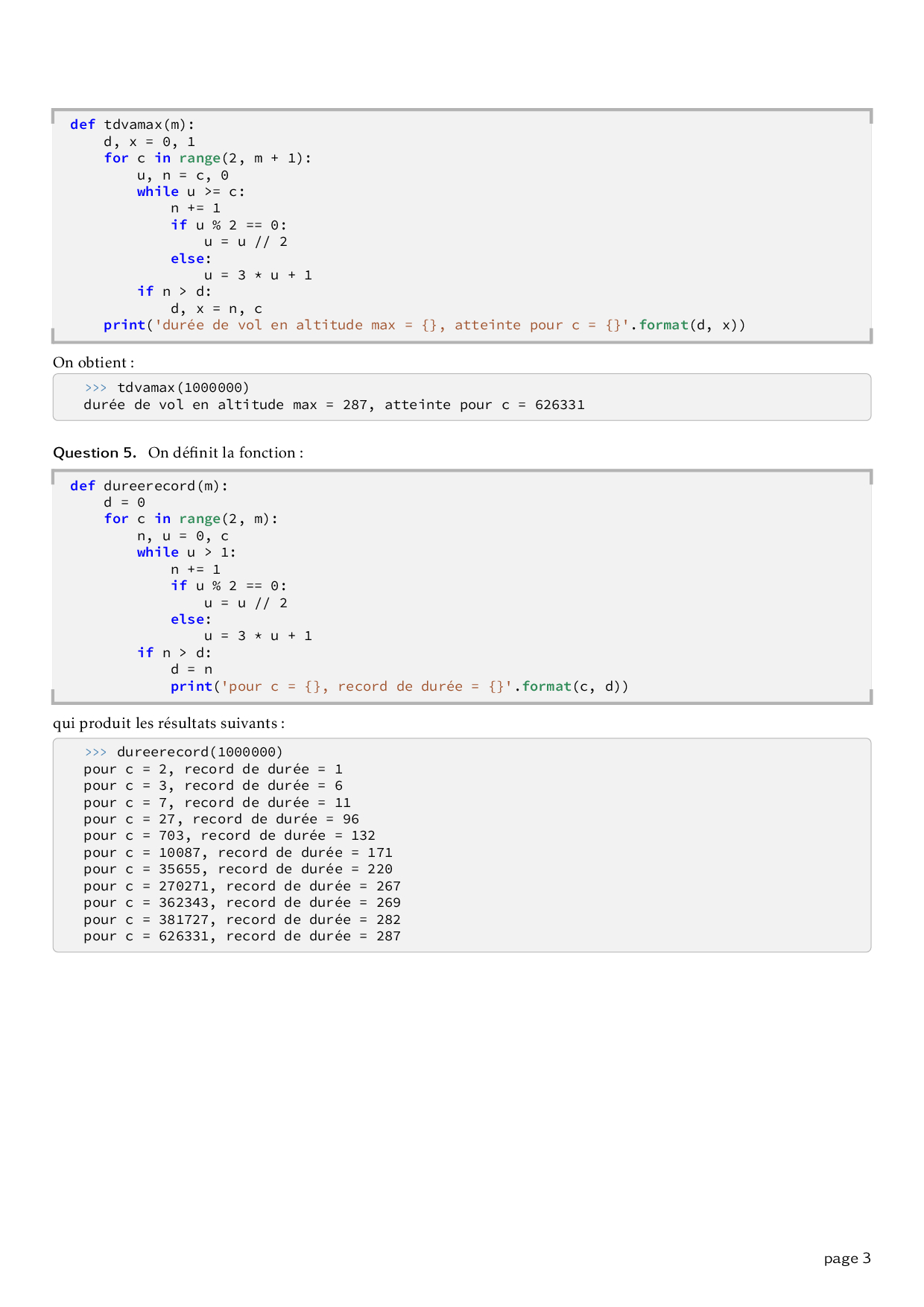The width and height of the screenshot is (924, 1307).
Task: Click the 'd, x = n, c' assignment line
Action: [x=216, y=308]
